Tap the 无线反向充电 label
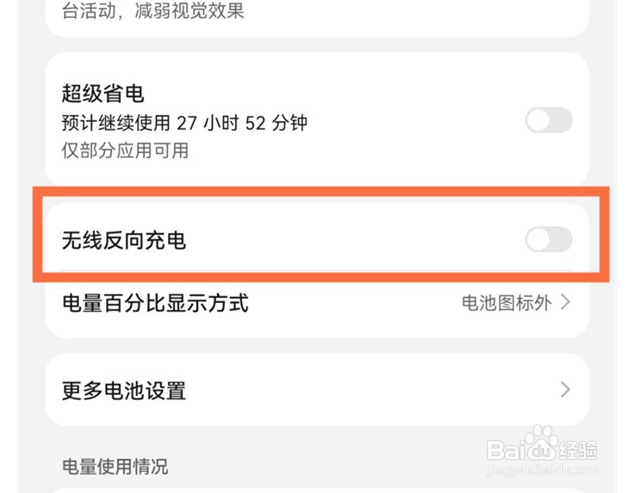Screen dimensions: 635x493 (124, 240)
